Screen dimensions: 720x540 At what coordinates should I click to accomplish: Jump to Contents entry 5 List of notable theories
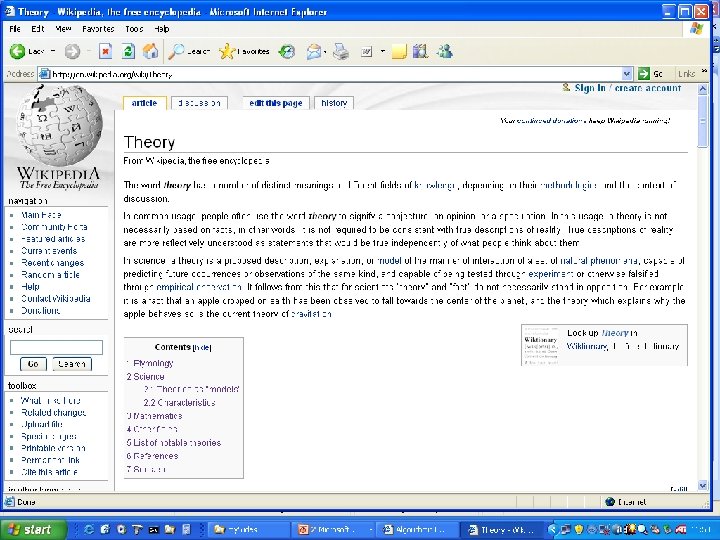tap(174, 443)
